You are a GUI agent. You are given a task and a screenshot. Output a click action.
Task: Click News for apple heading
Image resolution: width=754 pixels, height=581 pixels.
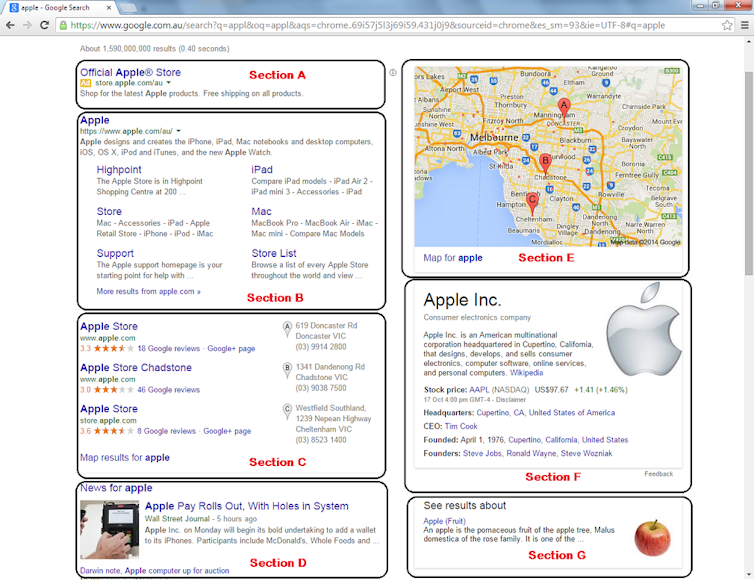[x=116, y=488]
